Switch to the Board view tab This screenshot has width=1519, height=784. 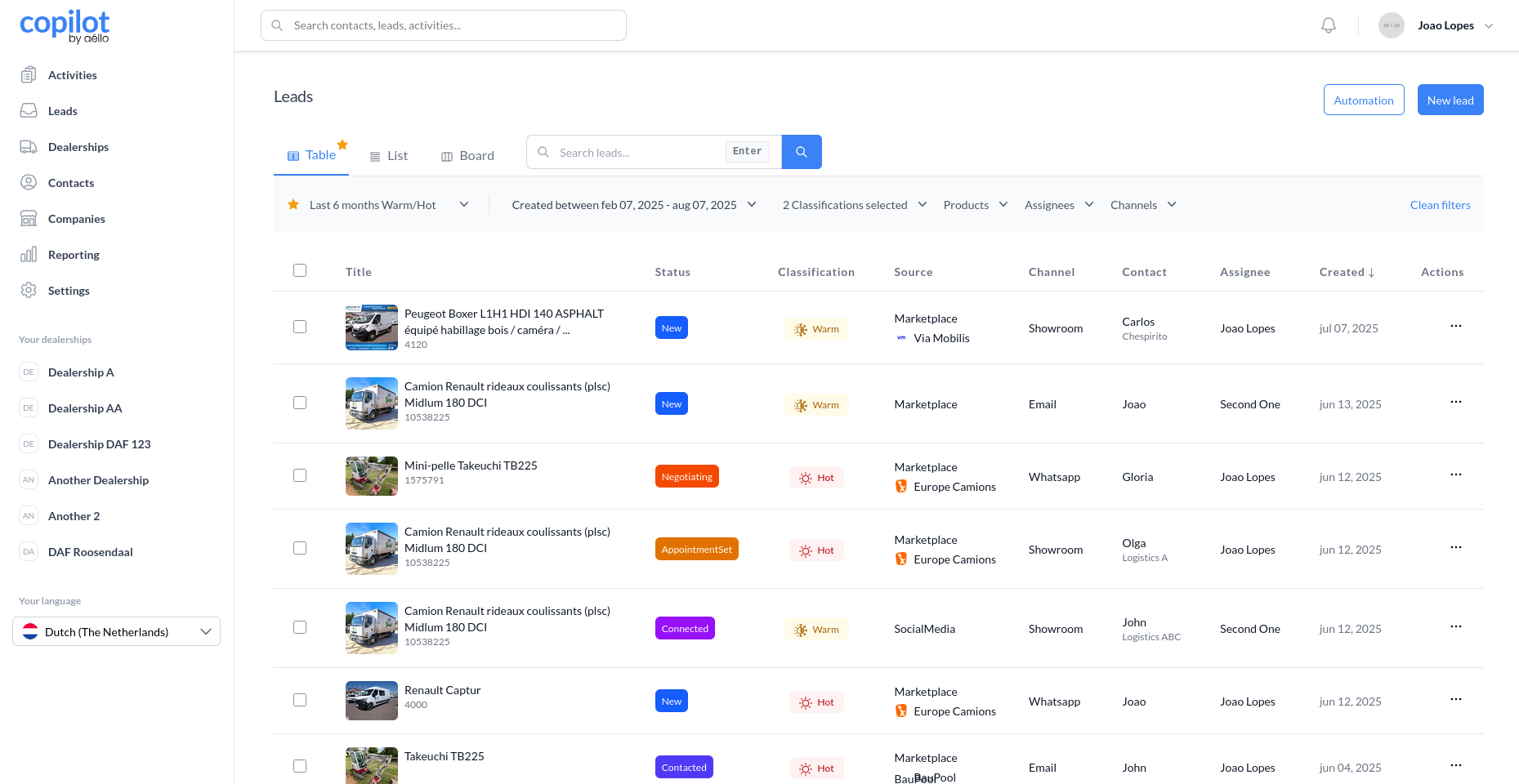pyautogui.click(x=467, y=156)
